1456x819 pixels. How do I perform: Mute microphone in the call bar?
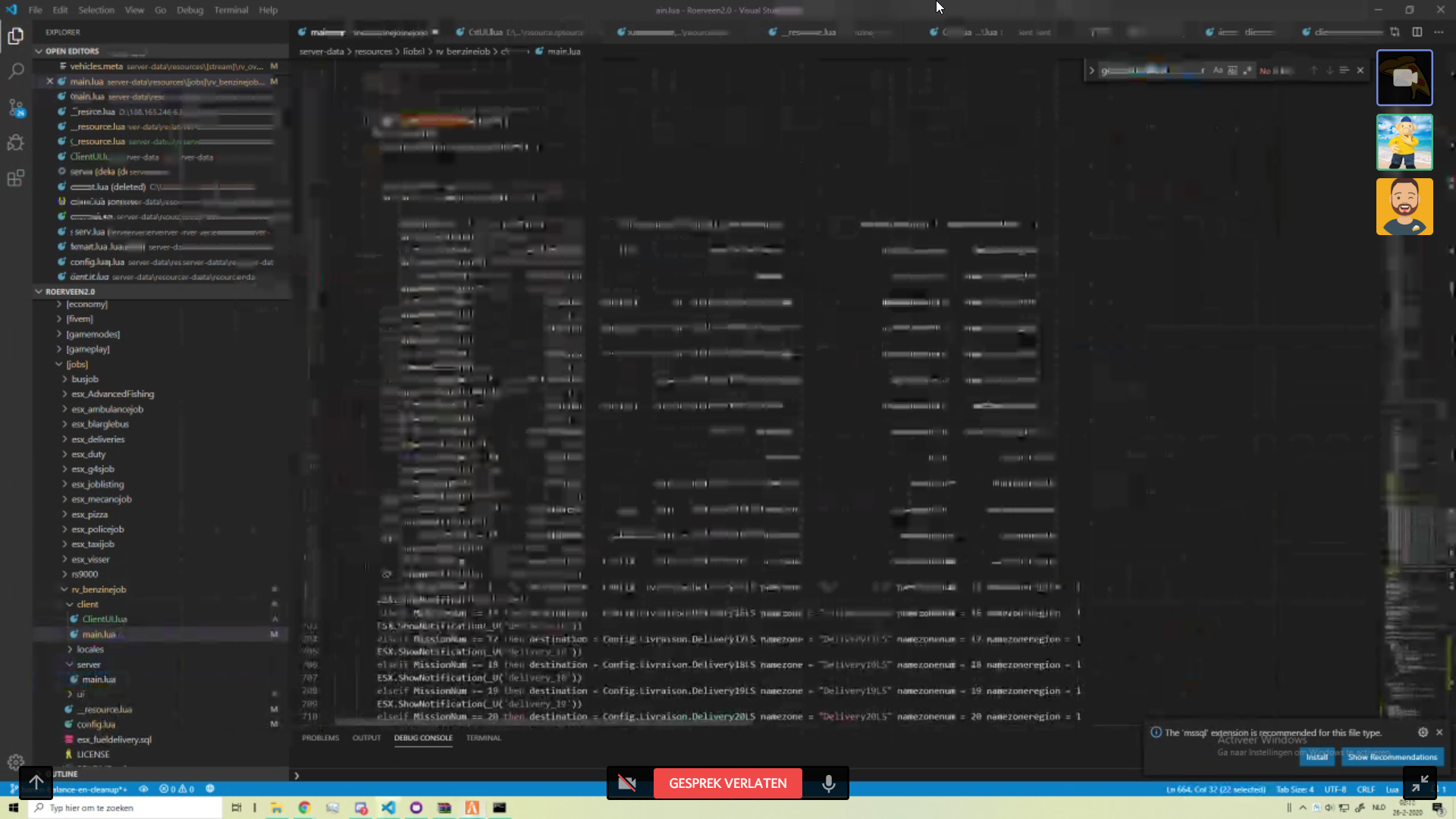point(828,783)
